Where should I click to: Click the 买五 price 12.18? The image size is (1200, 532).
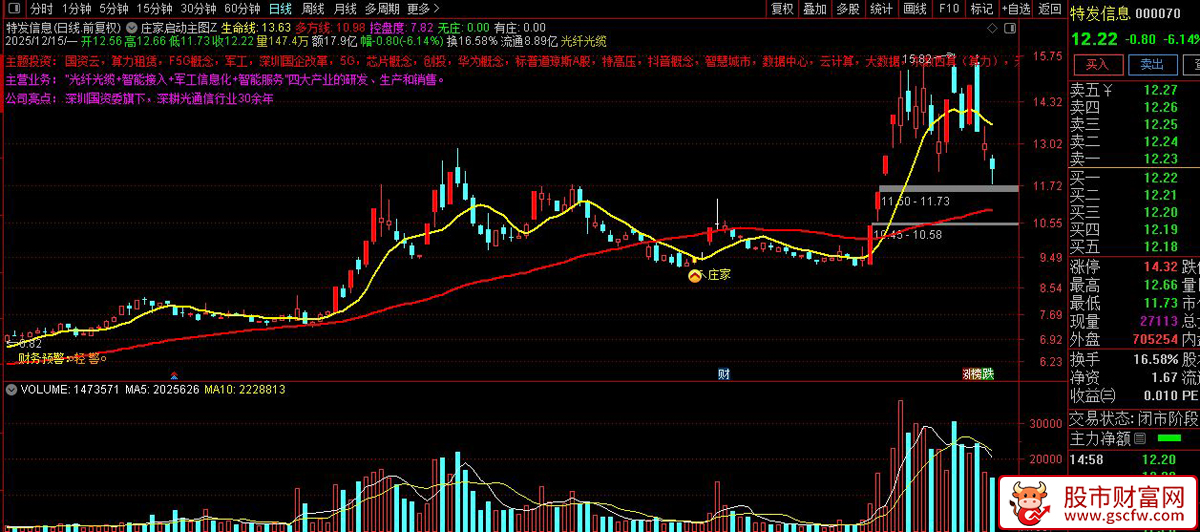1161,246
